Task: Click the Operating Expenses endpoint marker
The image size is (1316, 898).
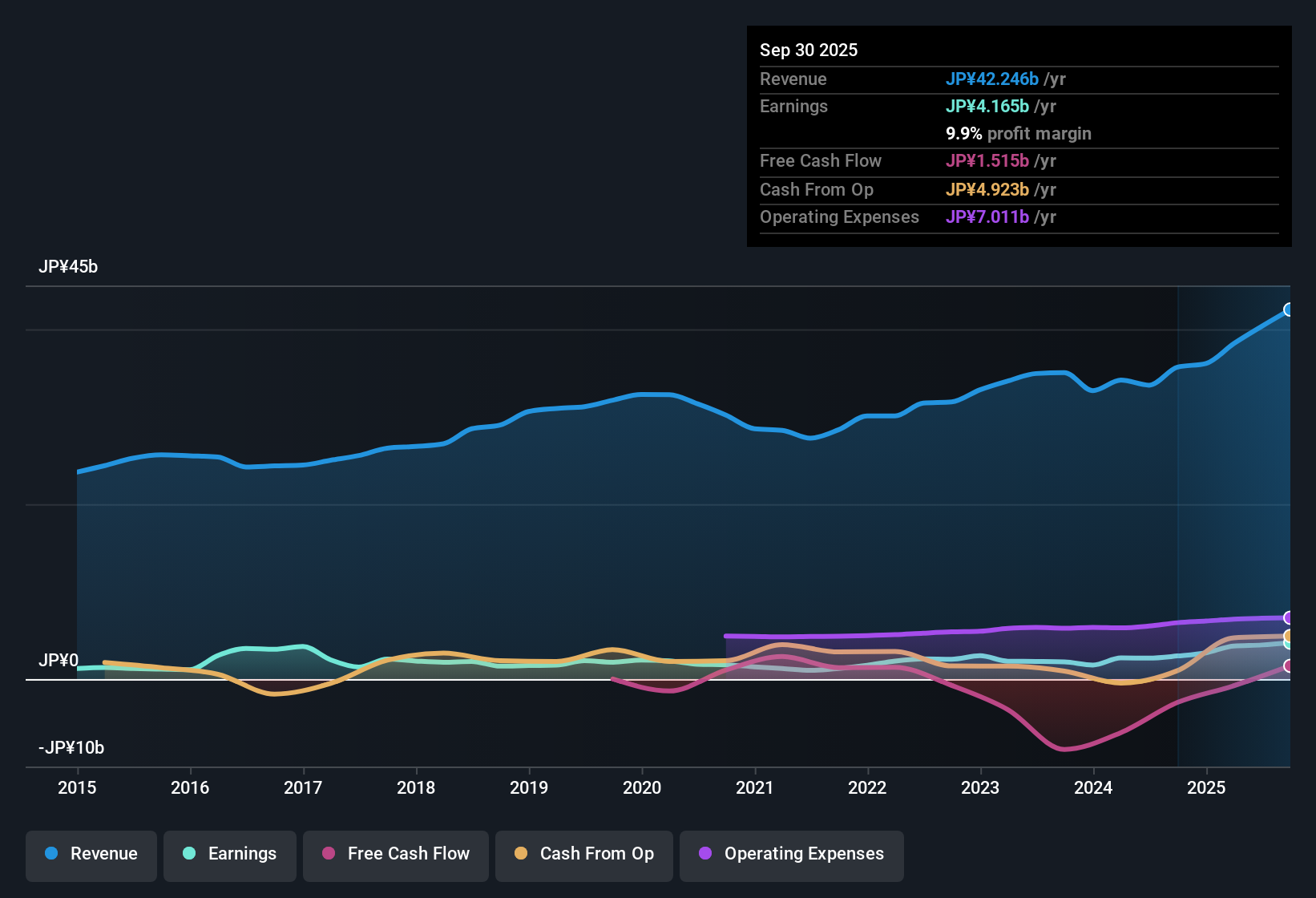Action: click(x=1287, y=617)
